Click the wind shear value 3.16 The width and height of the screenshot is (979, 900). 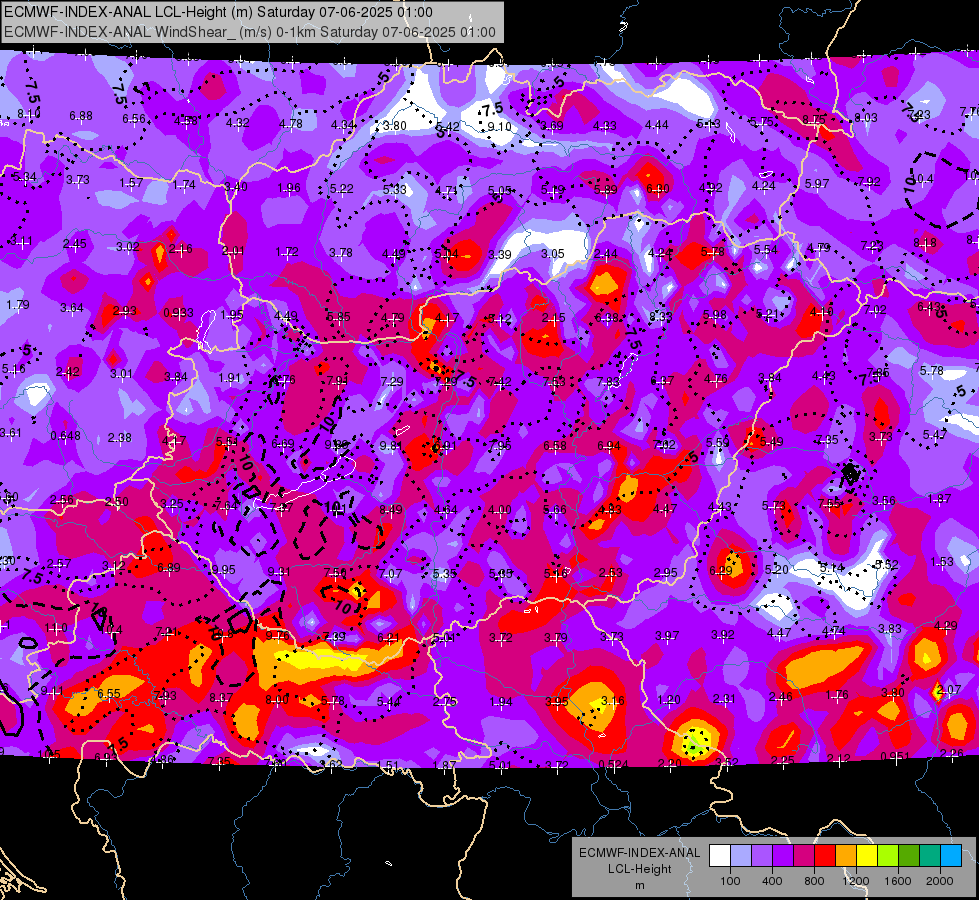click(612, 701)
